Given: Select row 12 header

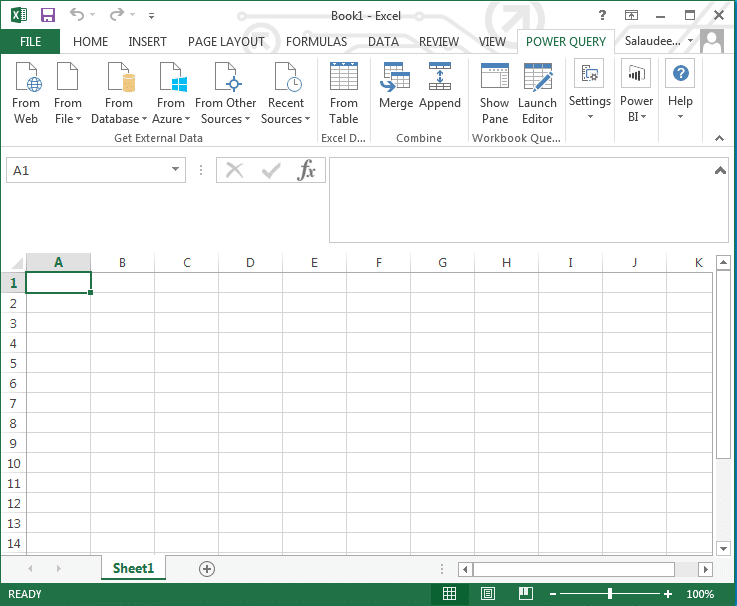Looking at the screenshot, I should [13, 504].
